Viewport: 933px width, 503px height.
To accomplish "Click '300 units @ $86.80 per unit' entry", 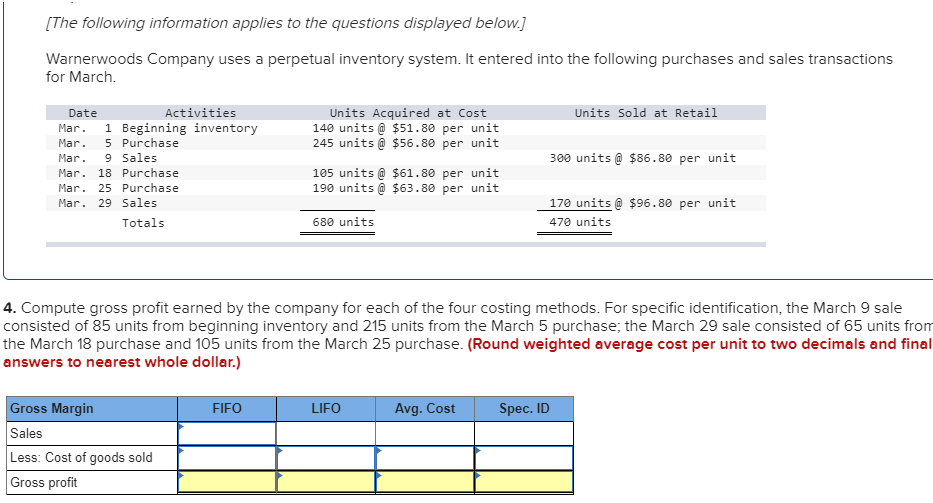I will [643, 158].
